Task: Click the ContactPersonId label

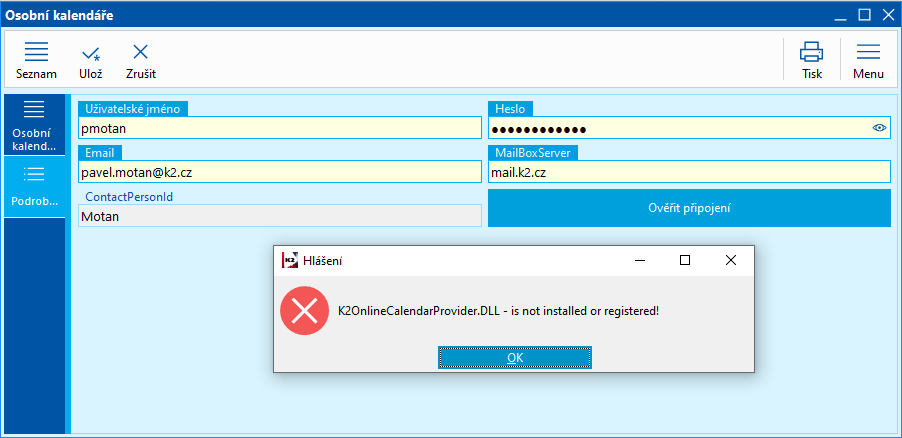Action: [x=129, y=197]
